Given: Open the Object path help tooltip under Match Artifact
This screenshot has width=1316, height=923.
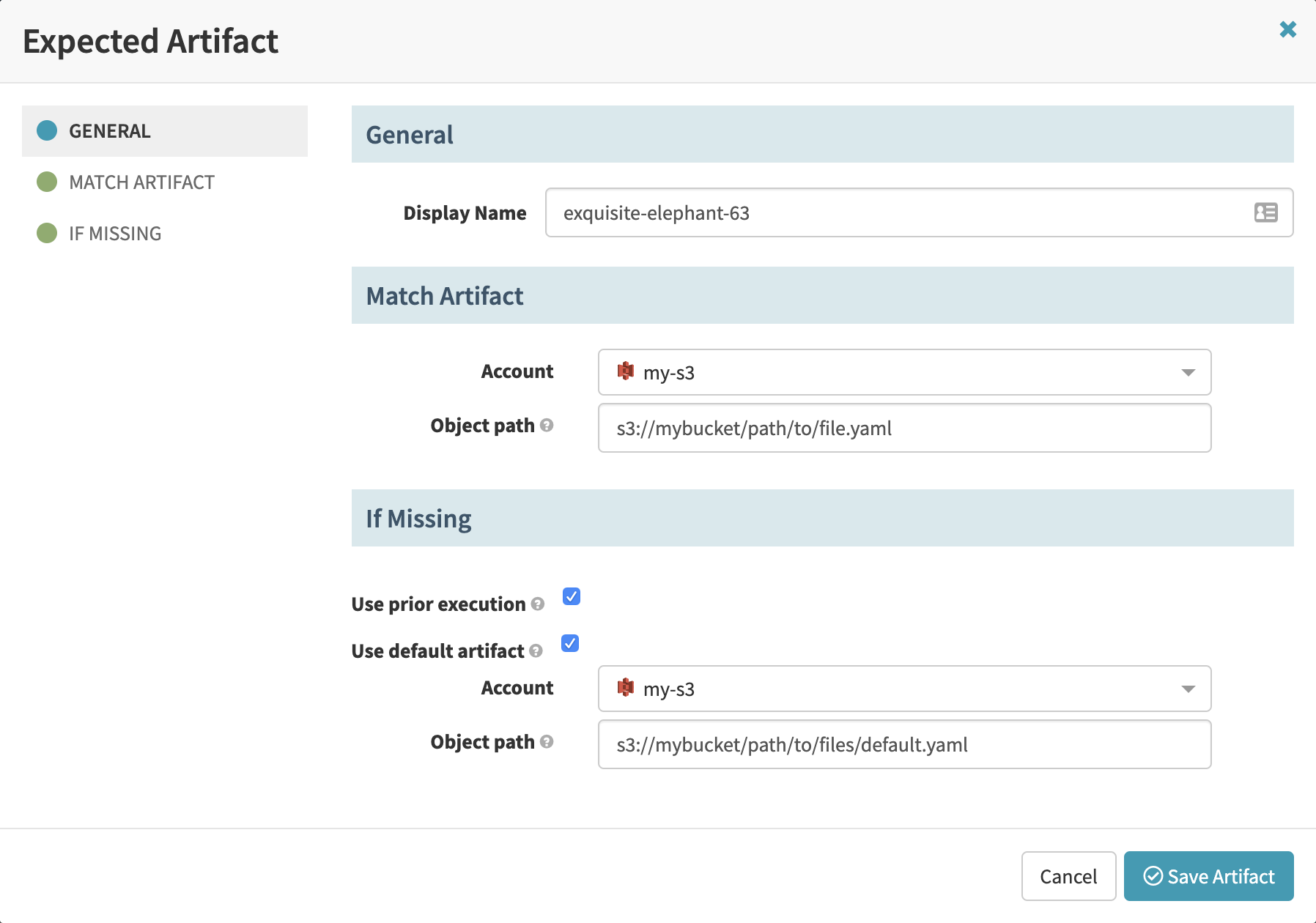Looking at the screenshot, I should (x=547, y=425).
